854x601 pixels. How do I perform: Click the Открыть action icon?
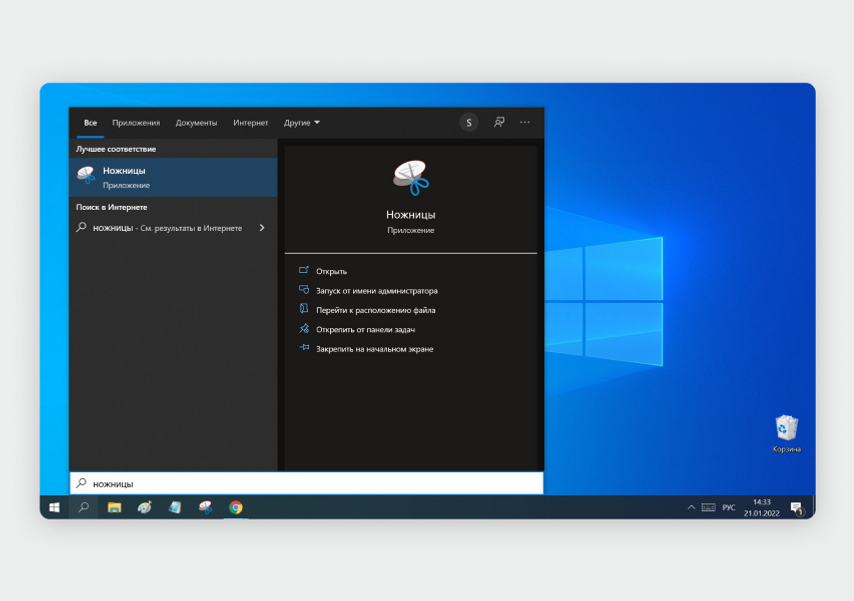pyautogui.click(x=304, y=270)
